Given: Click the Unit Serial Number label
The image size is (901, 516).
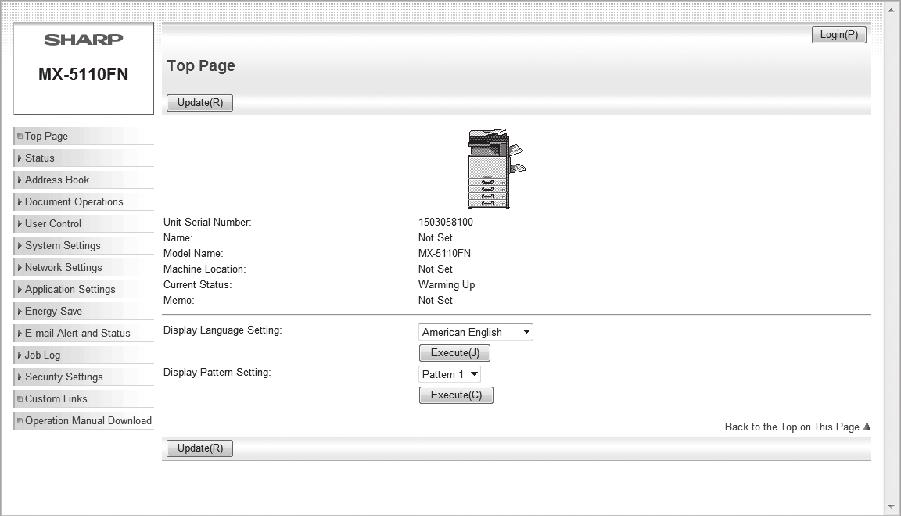Looking at the screenshot, I should point(207,222).
